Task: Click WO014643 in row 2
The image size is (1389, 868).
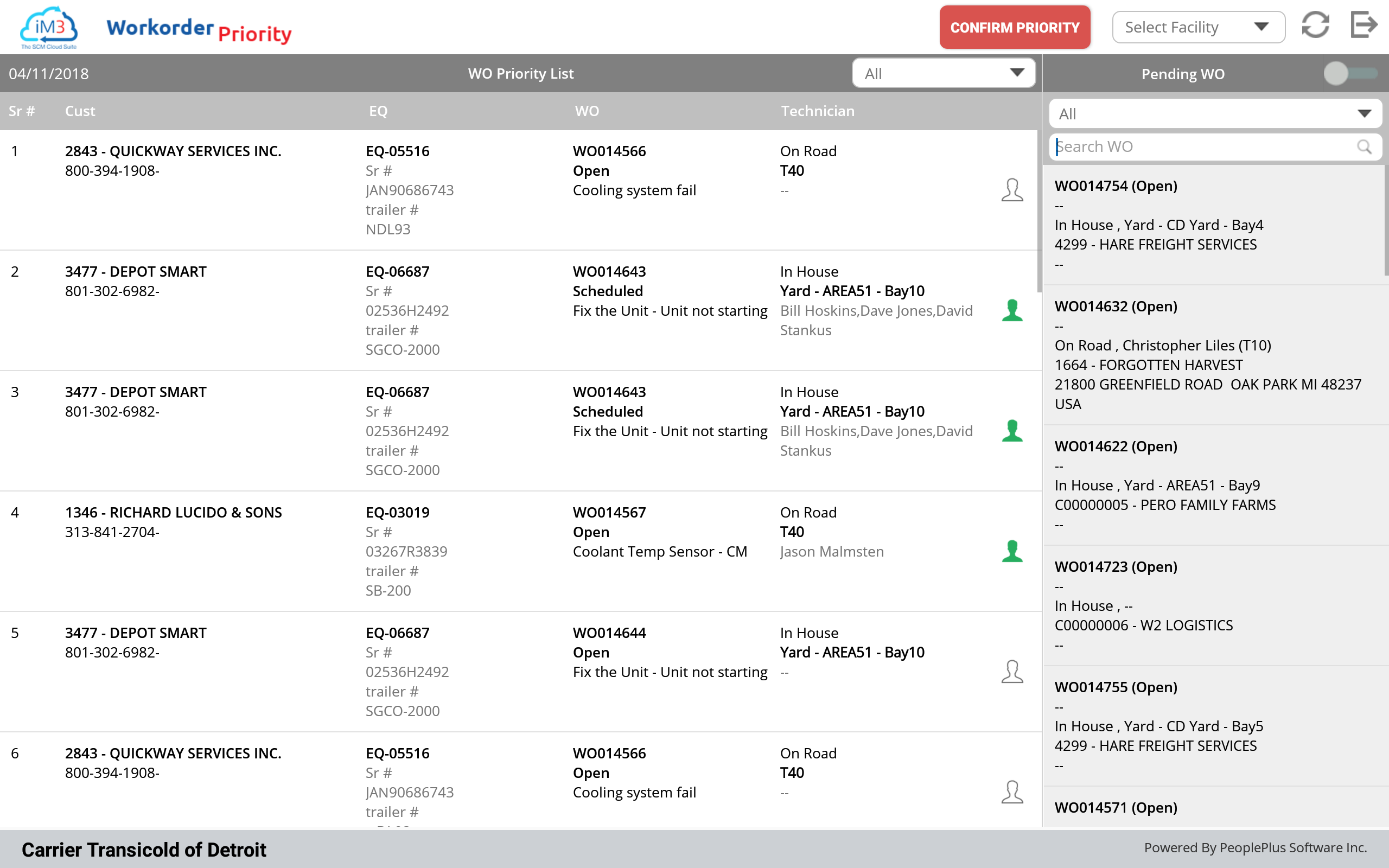Action: pyautogui.click(x=609, y=272)
